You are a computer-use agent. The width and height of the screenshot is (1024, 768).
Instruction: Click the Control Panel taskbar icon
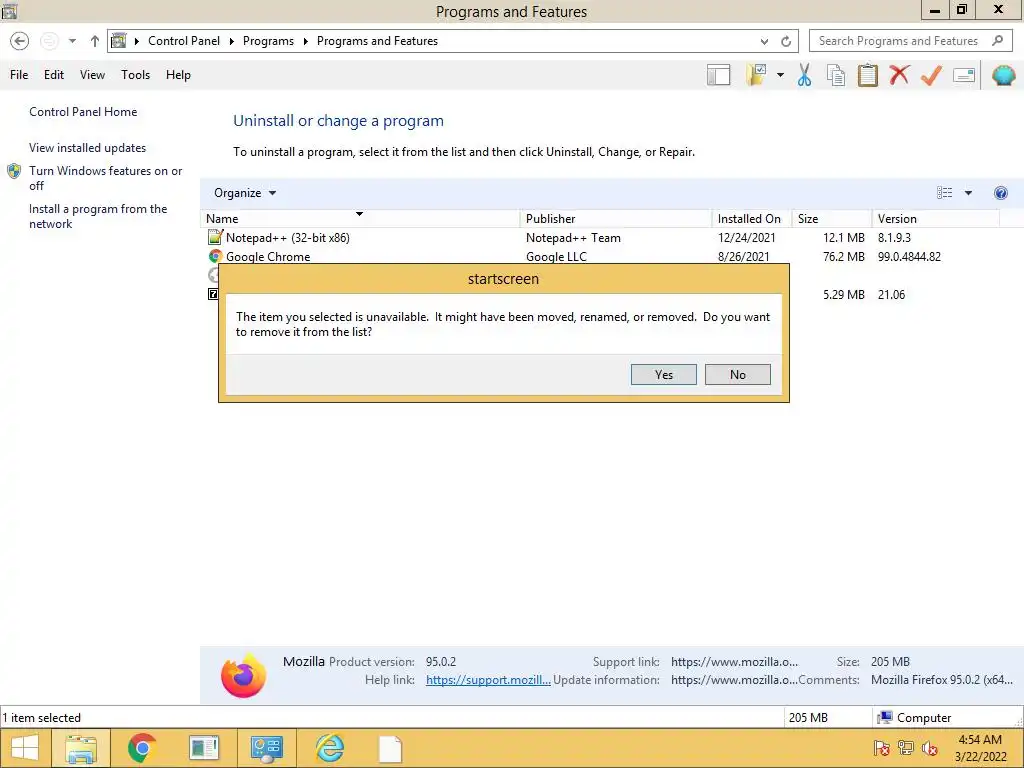tap(267, 749)
